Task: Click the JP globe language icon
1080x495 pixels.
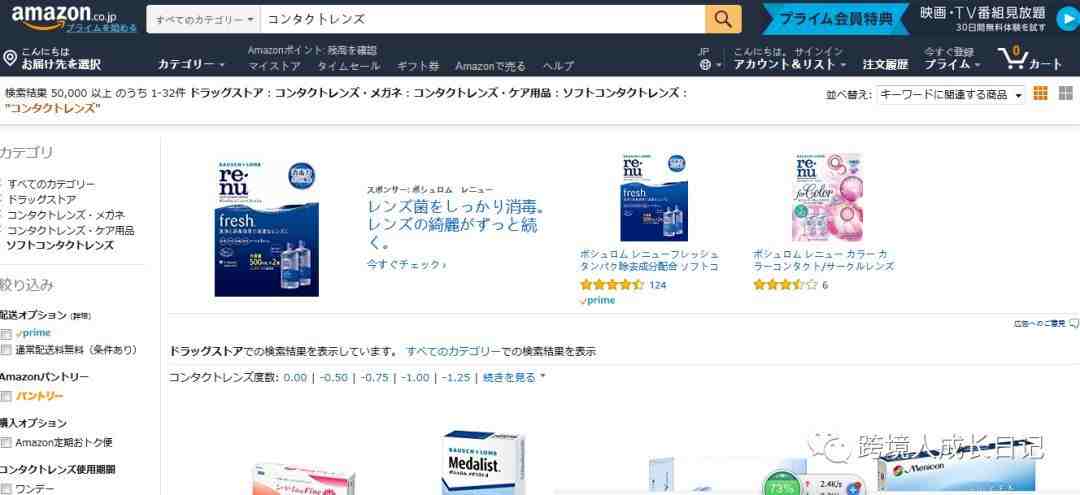Action: 705,65
